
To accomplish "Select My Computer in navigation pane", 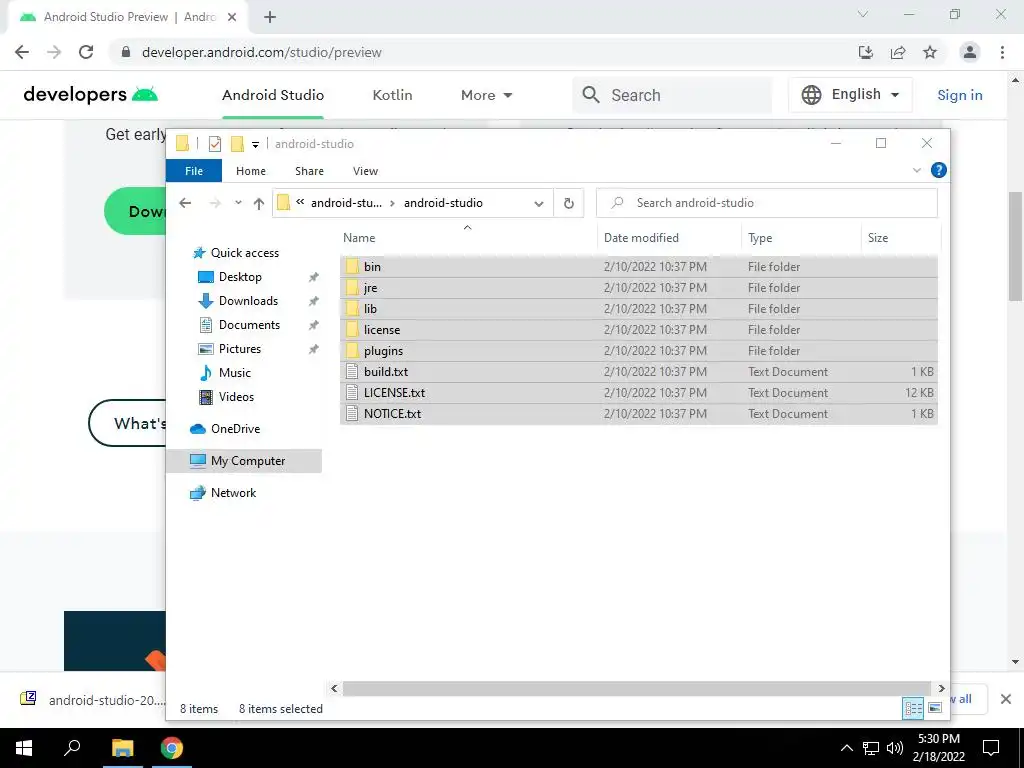I will [244, 461].
